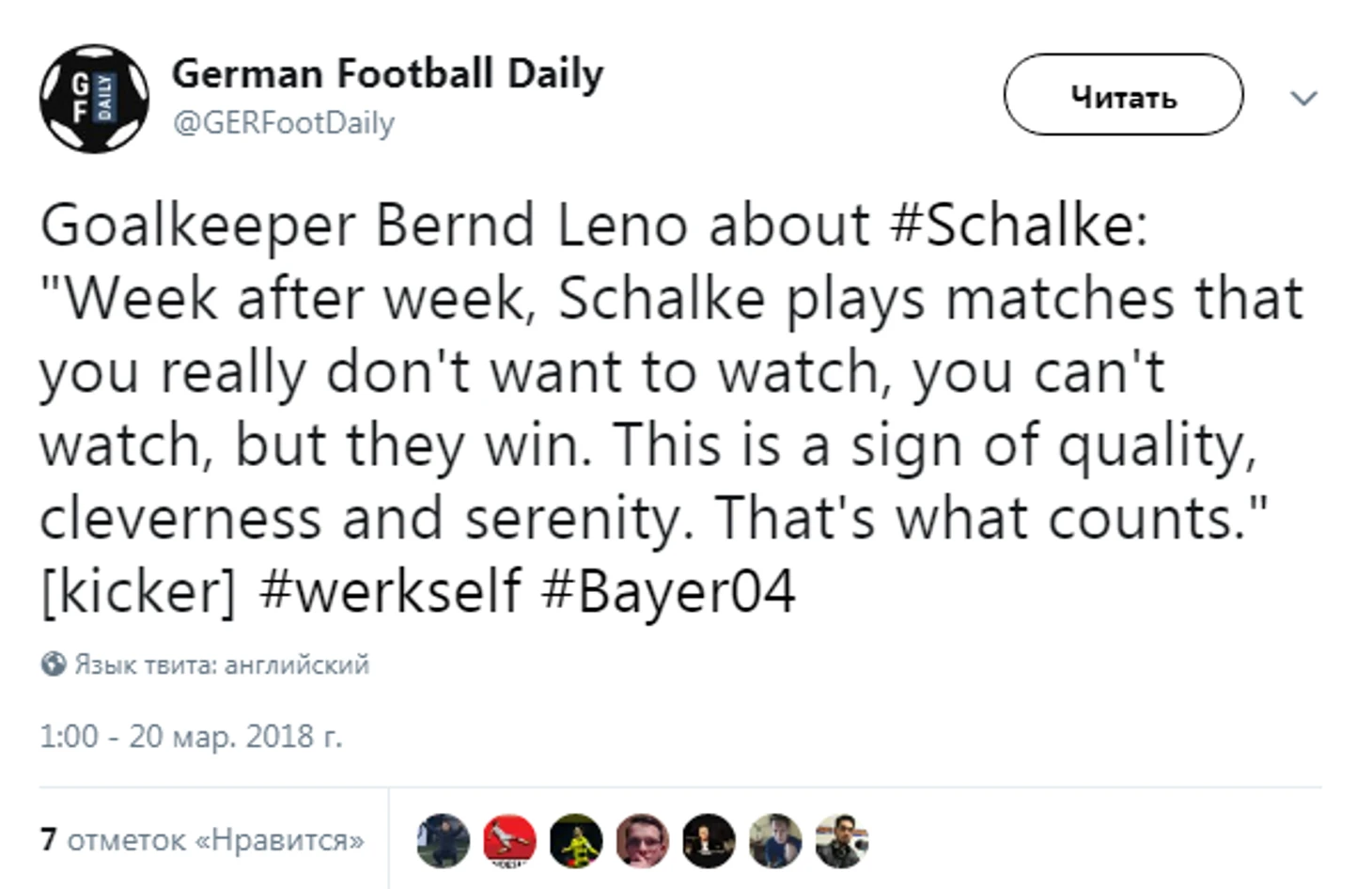The width and height of the screenshot is (1372, 889).
Task: Click the @GERFootDaily handle
Action: [x=283, y=123]
